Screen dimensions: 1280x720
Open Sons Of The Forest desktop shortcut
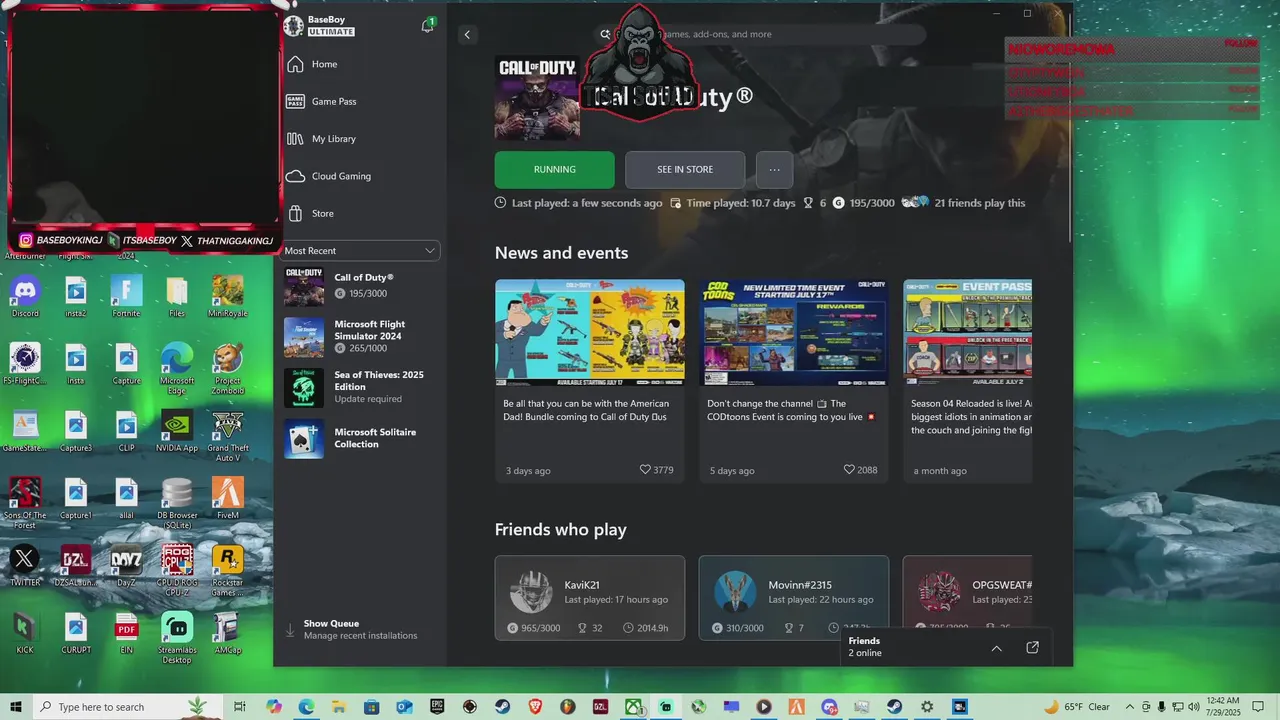25,503
